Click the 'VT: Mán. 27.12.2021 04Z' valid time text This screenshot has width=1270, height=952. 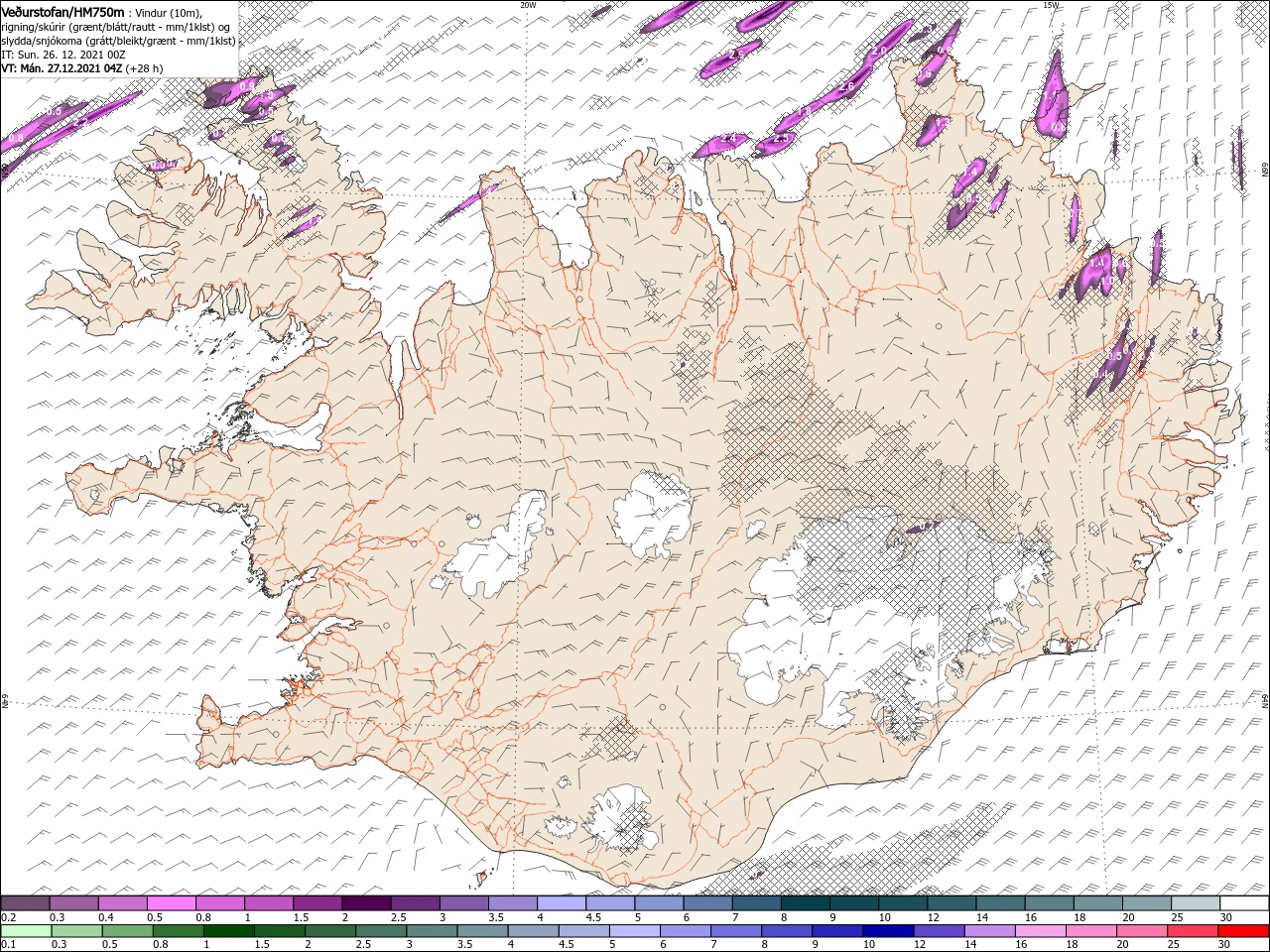(62, 68)
